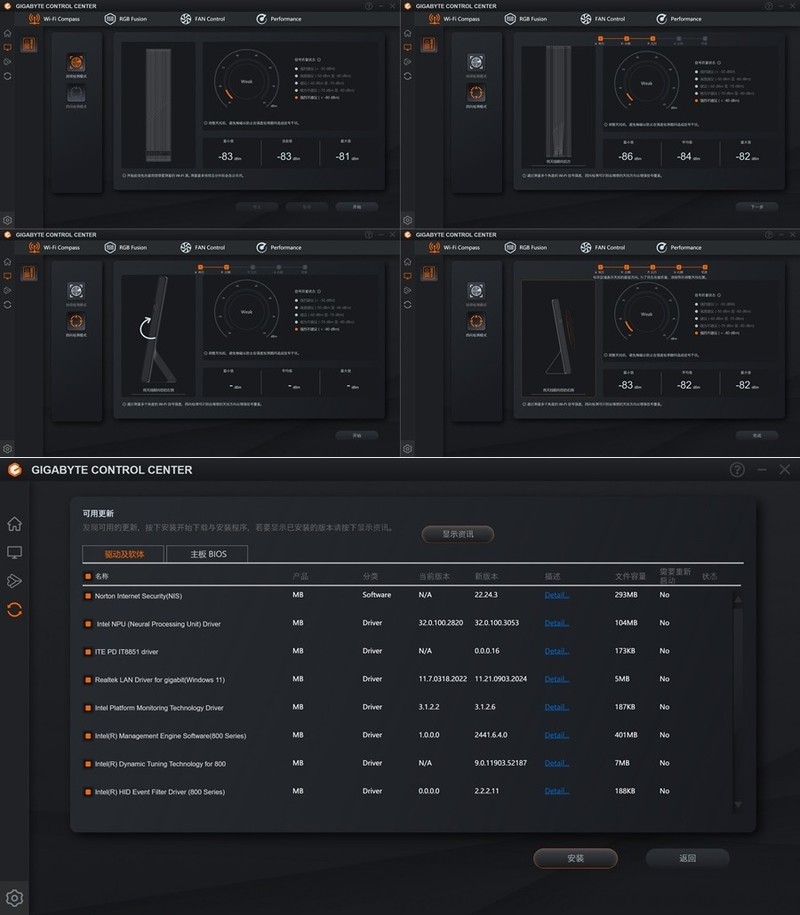The height and width of the screenshot is (915, 800).
Task: Click update list scrollbar down arrow
Action: (738, 804)
